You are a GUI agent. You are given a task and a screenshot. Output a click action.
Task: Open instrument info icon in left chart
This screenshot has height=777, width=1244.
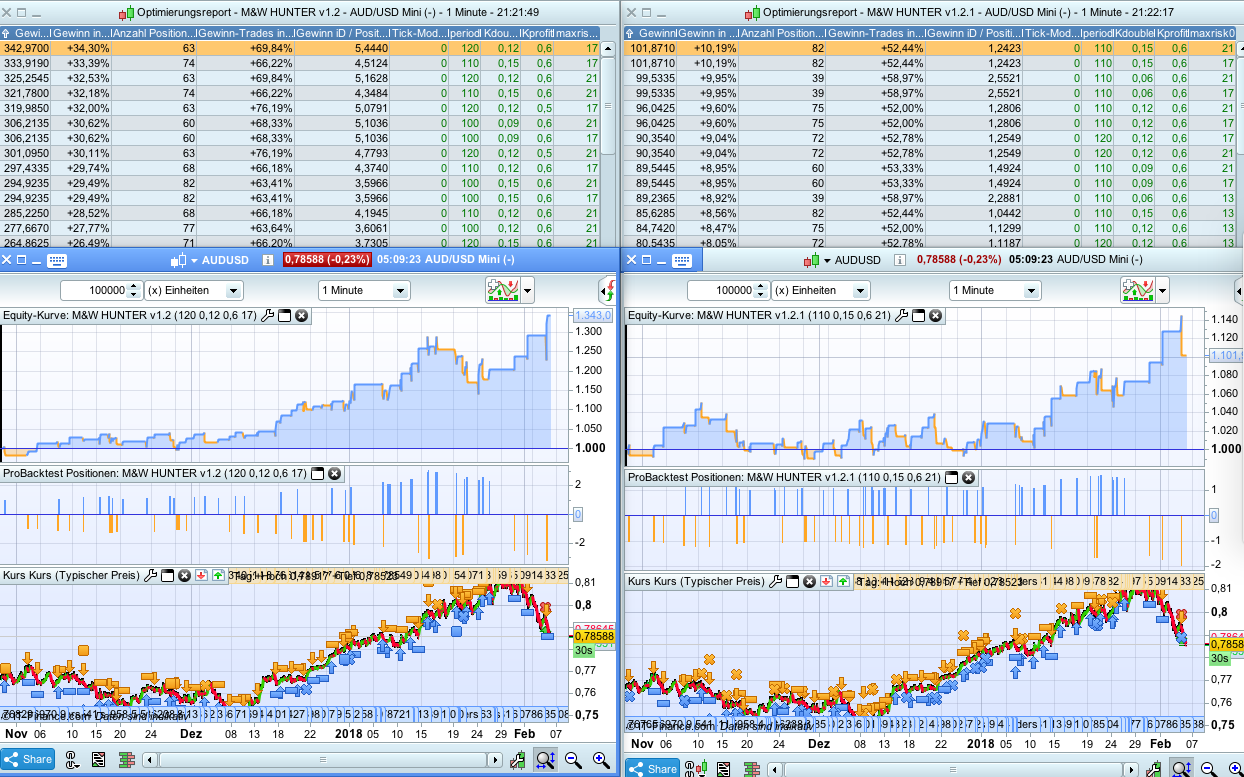[267, 260]
